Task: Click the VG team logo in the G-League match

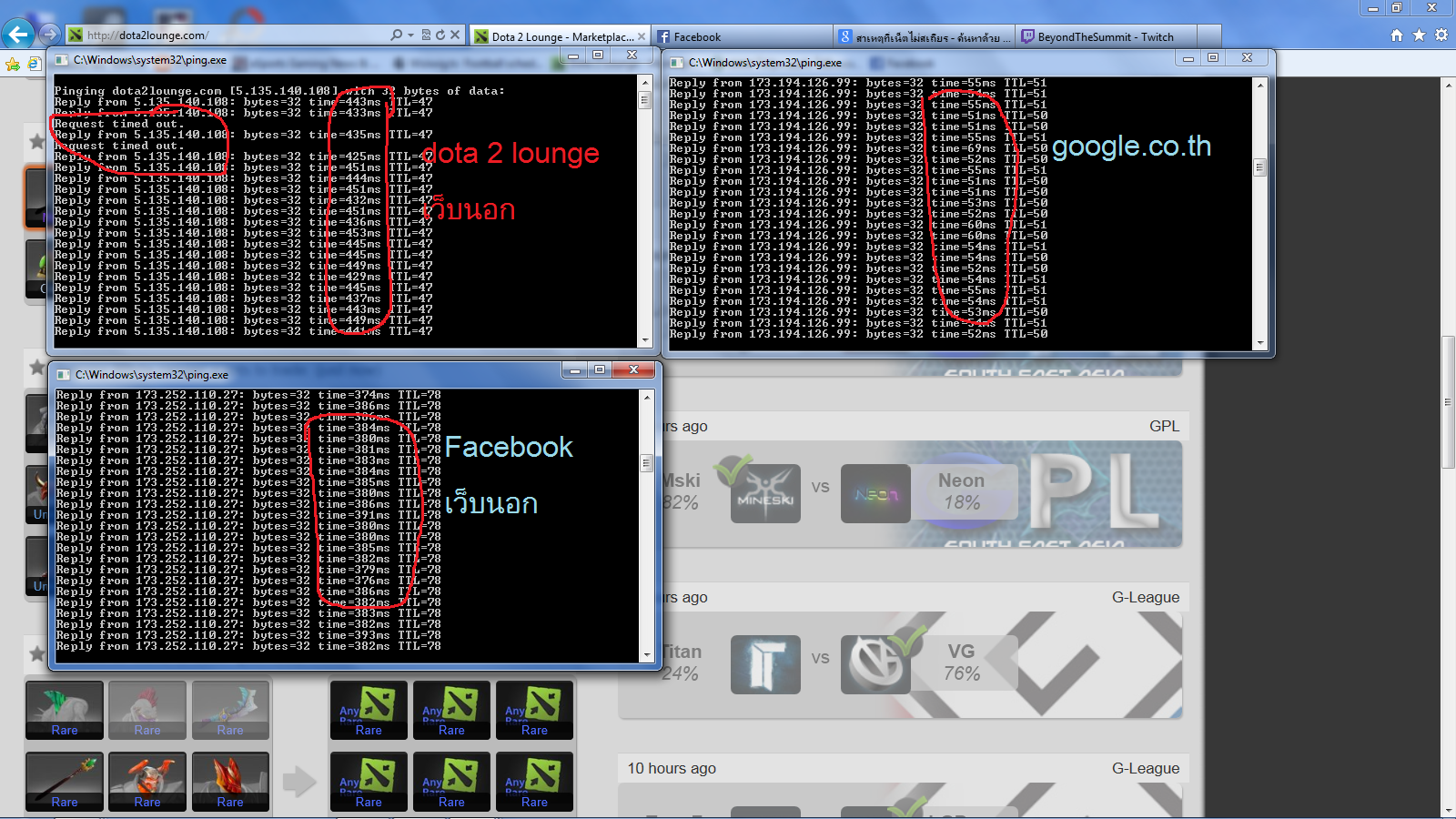Action: coord(875,664)
